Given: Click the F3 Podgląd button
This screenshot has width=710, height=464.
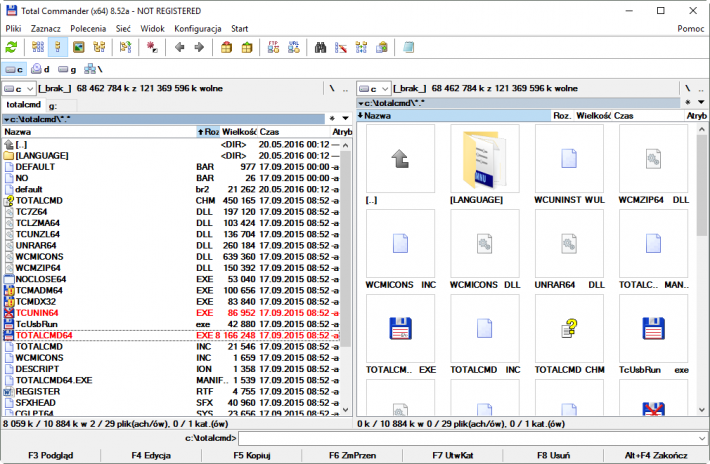Looking at the screenshot, I should pos(51,455).
